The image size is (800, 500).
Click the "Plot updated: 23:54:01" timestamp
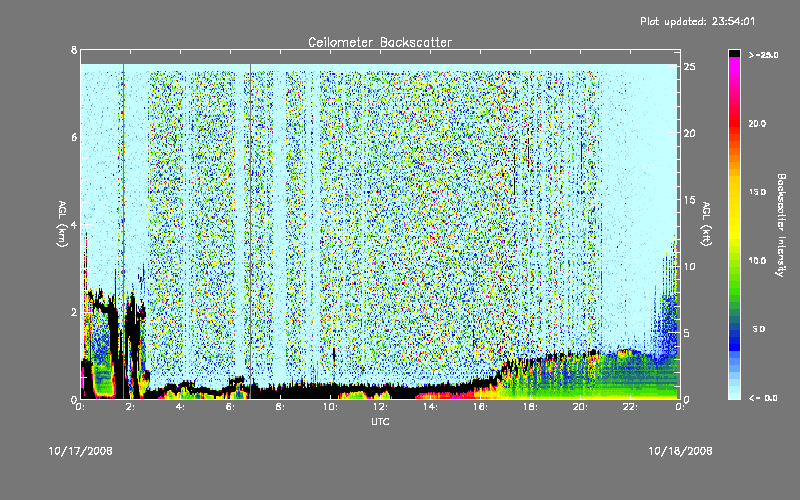tap(697, 21)
